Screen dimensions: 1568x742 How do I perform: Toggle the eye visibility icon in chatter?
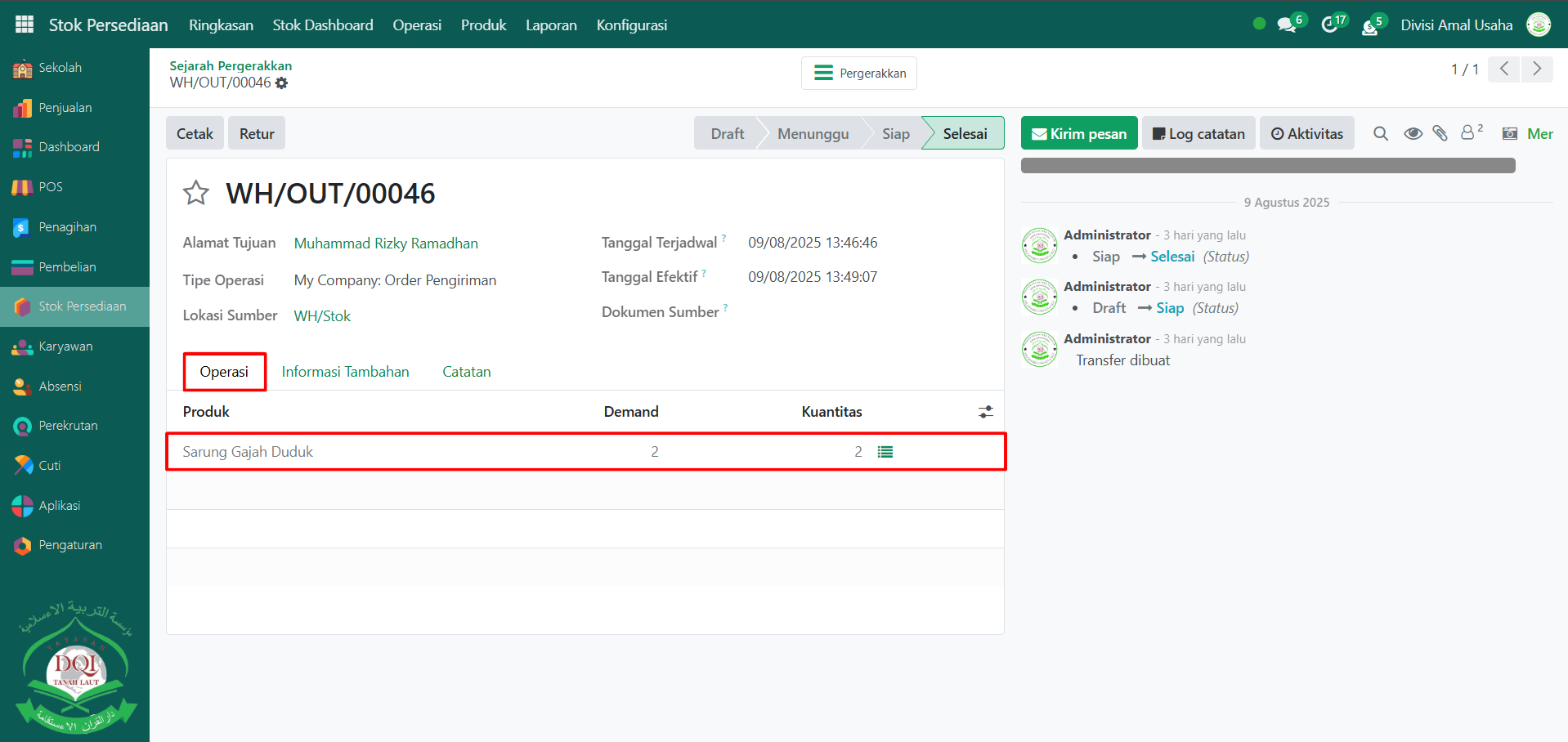pyautogui.click(x=1413, y=133)
